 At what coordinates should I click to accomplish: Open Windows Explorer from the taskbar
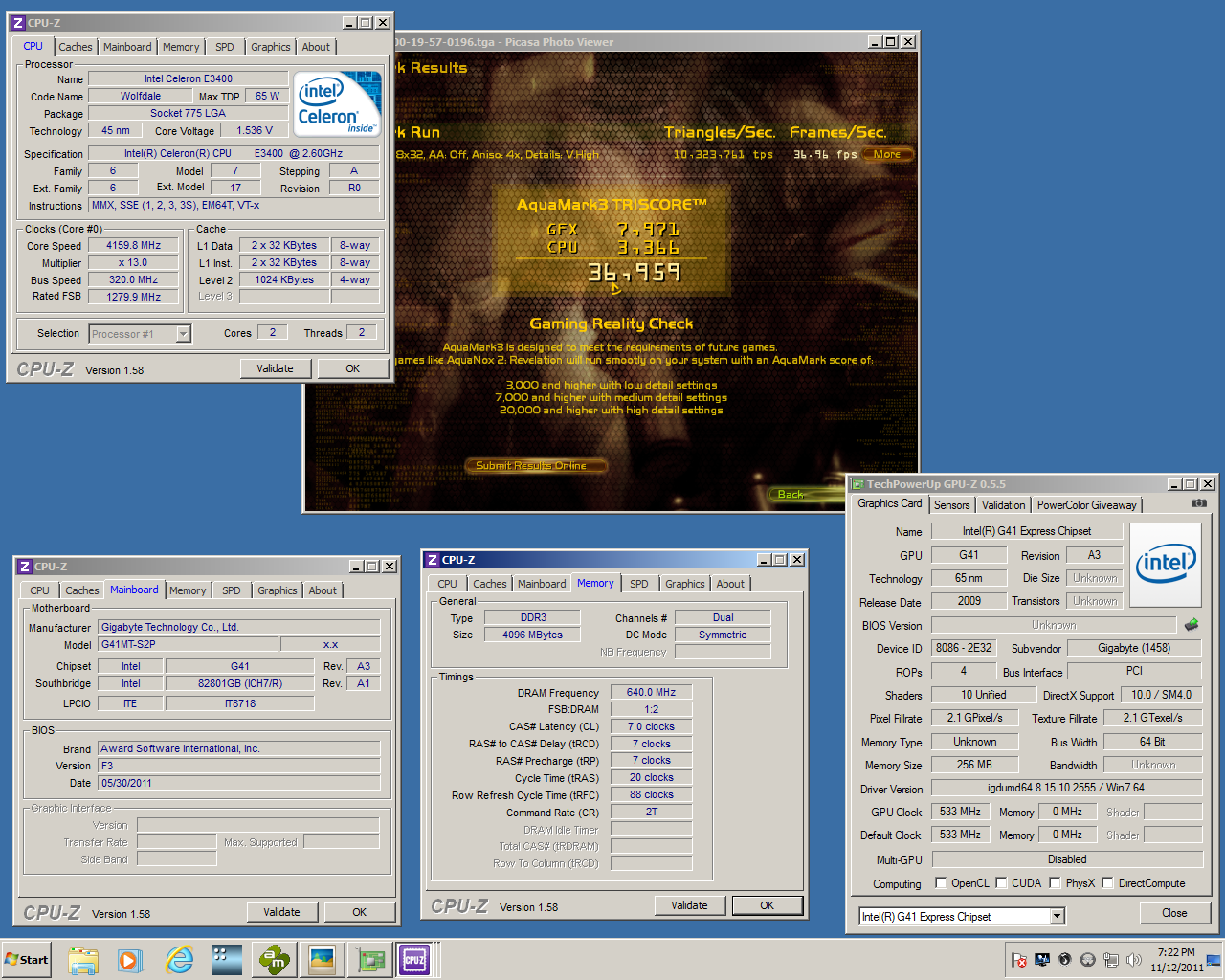[83, 959]
